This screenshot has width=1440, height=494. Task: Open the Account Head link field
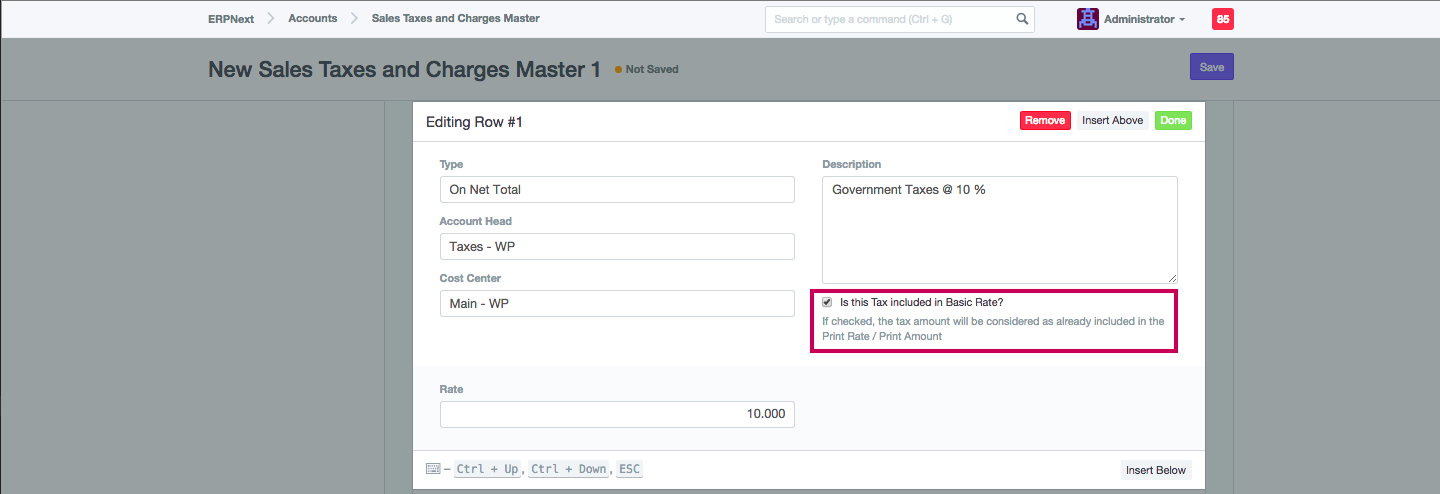[617, 247]
